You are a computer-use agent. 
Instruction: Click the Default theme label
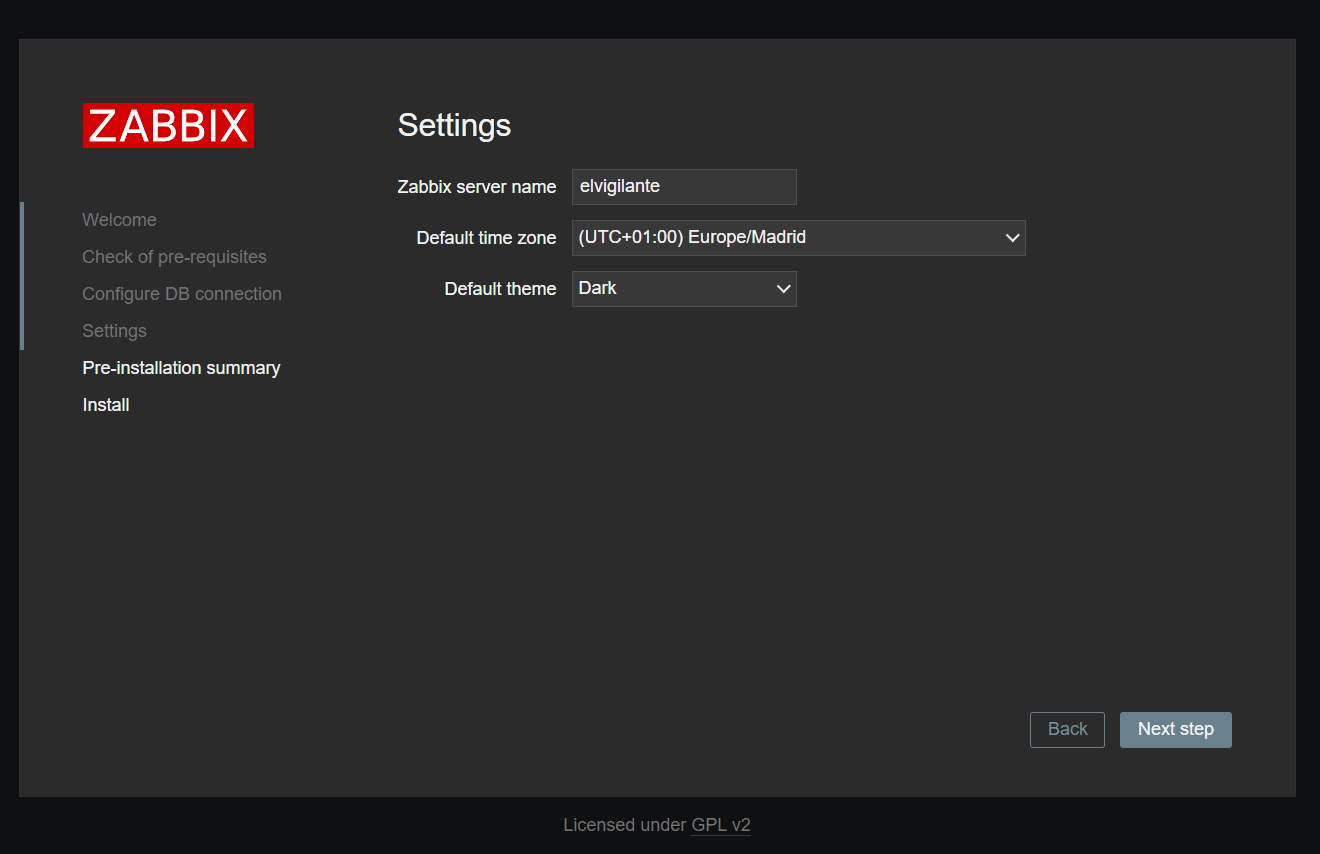tap(500, 289)
